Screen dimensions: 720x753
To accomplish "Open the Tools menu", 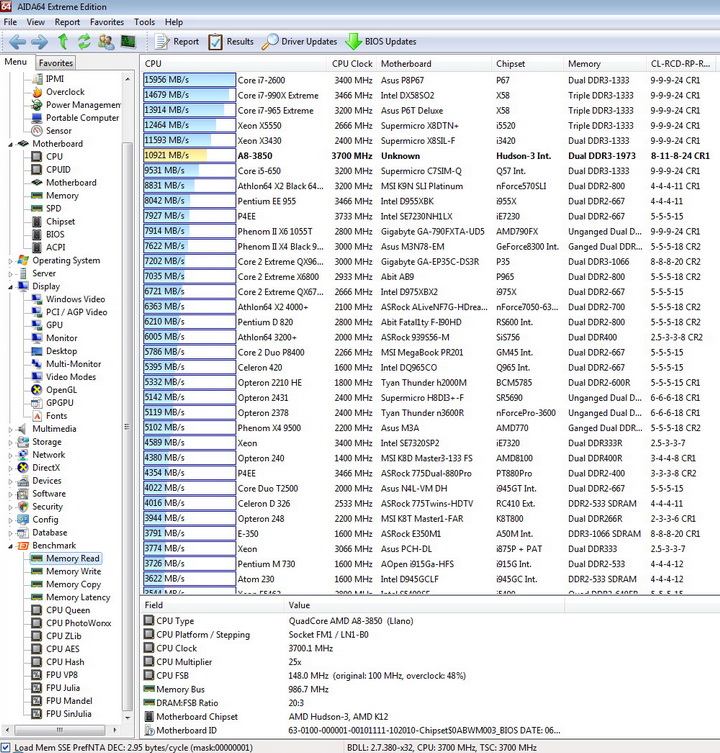I will (145, 22).
